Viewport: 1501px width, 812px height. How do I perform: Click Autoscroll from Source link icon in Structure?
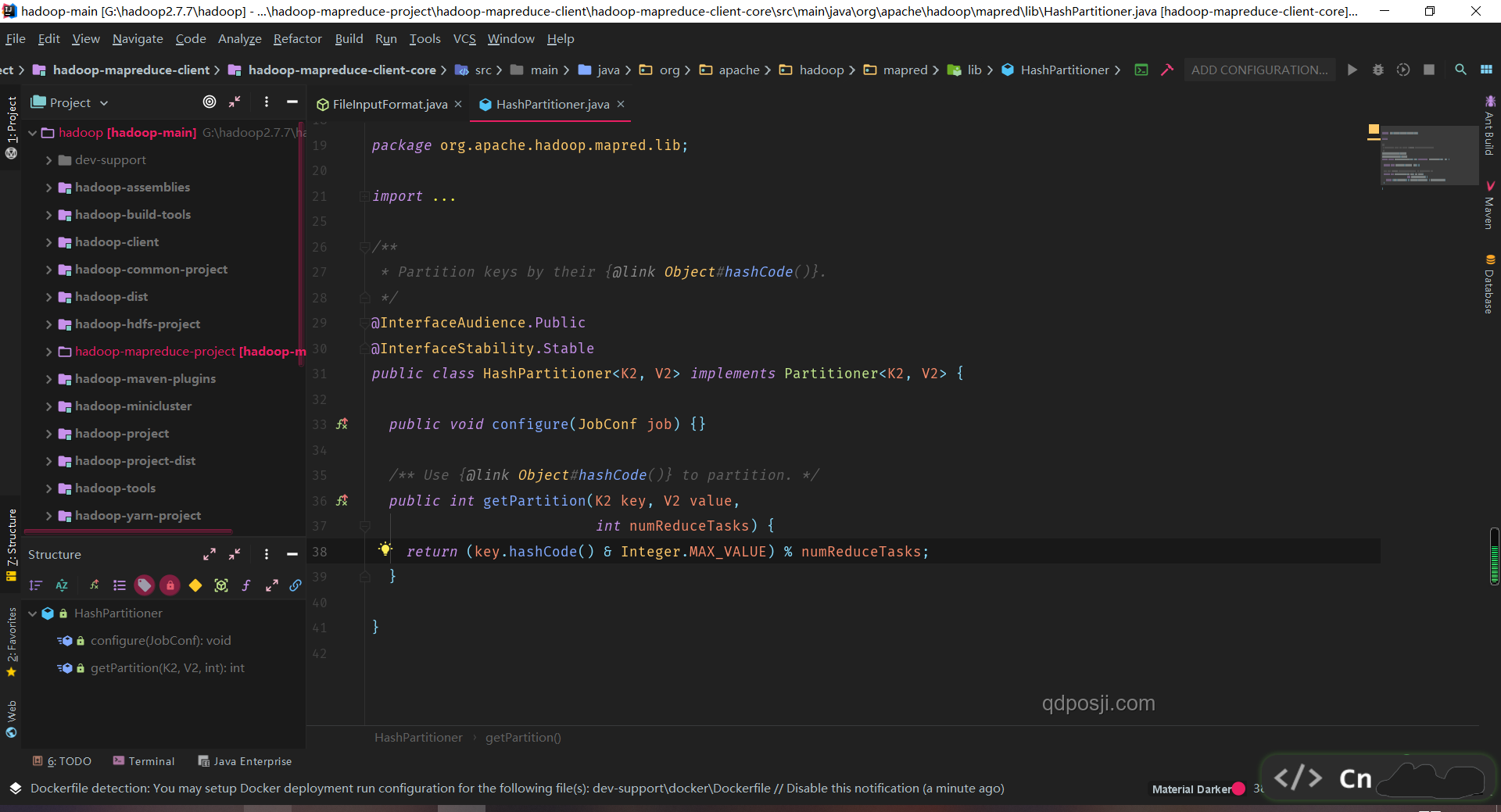(x=296, y=585)
